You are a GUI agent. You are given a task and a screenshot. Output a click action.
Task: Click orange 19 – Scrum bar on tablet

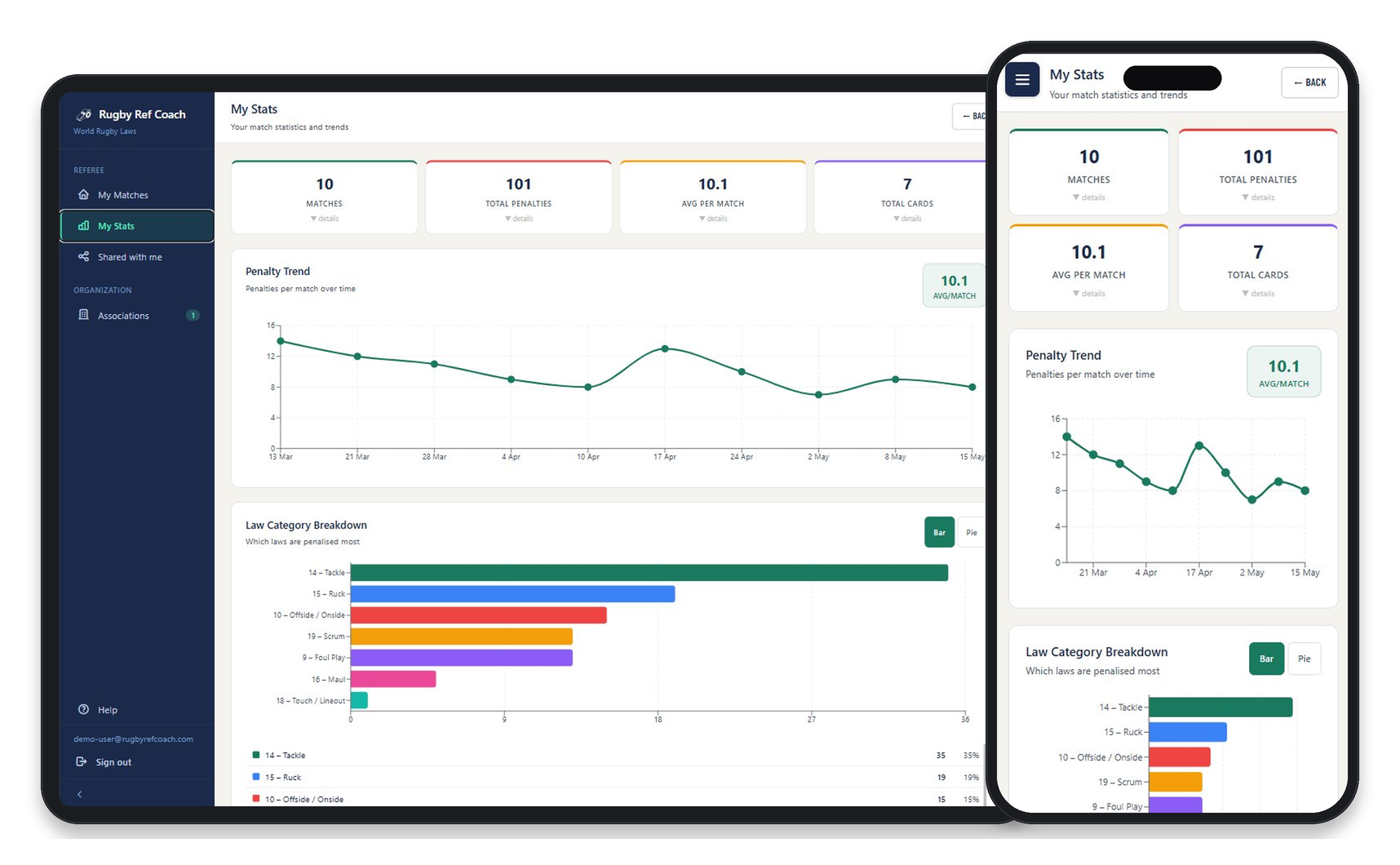coord(461,637)
